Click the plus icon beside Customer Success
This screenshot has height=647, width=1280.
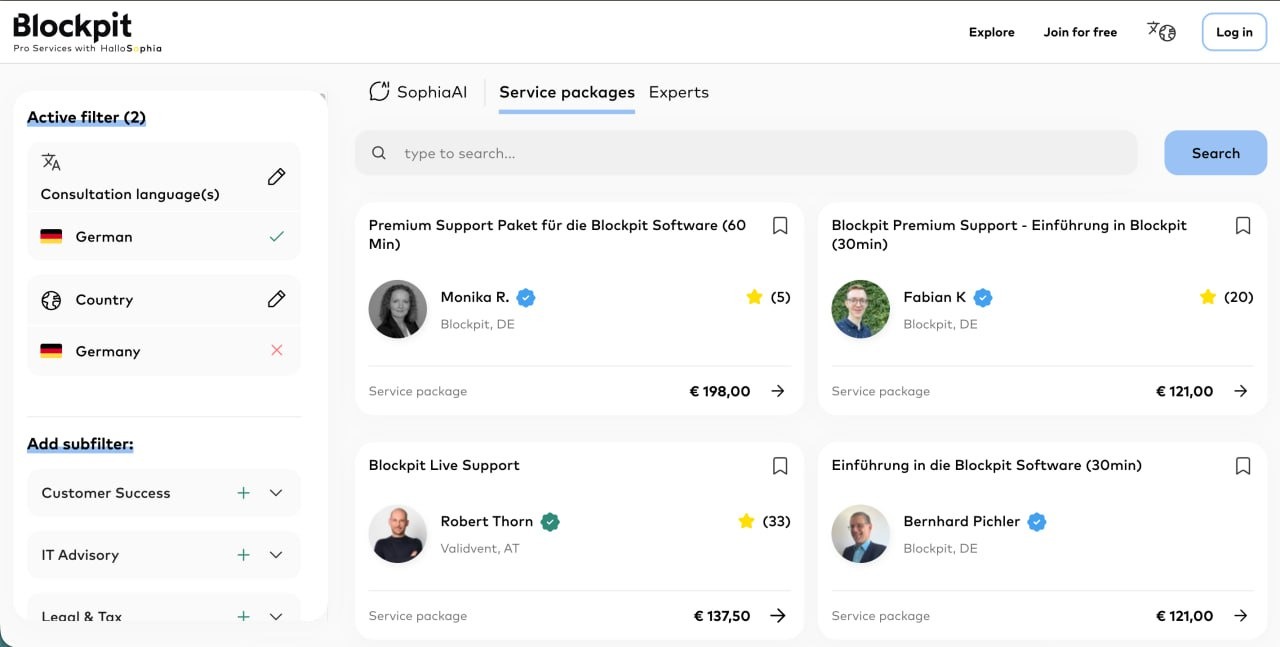point(243,493)
